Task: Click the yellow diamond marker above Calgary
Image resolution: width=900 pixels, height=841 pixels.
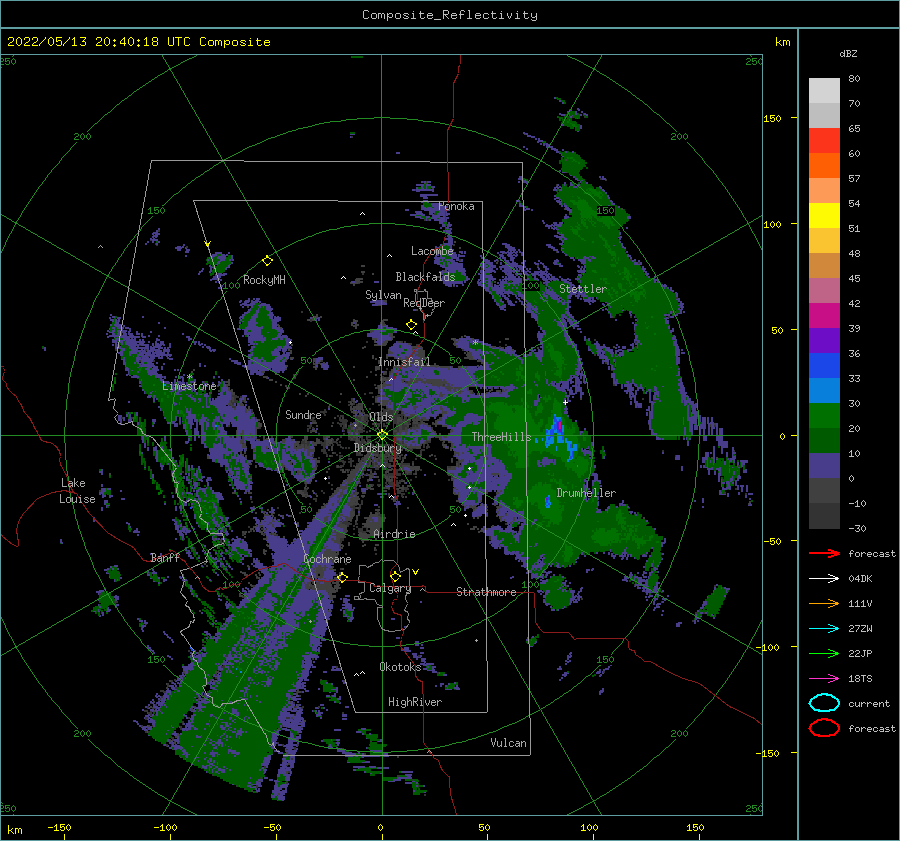Action: tap(395, 576)
